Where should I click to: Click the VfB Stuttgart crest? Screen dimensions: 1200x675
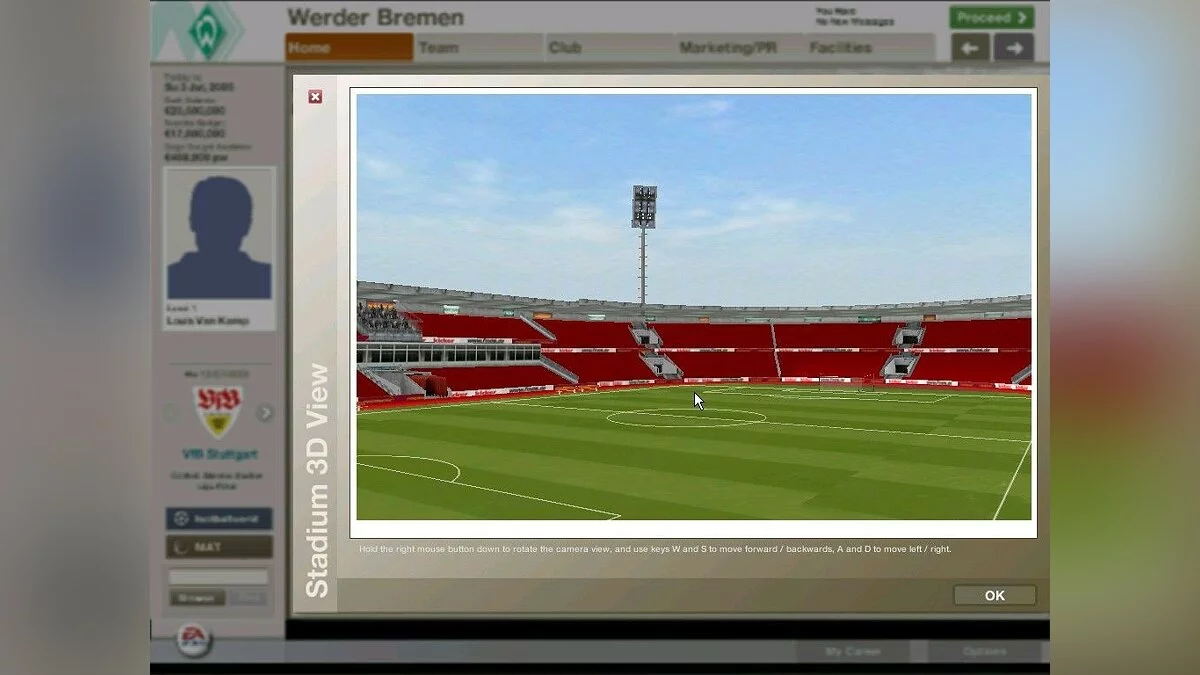(218, 411)
